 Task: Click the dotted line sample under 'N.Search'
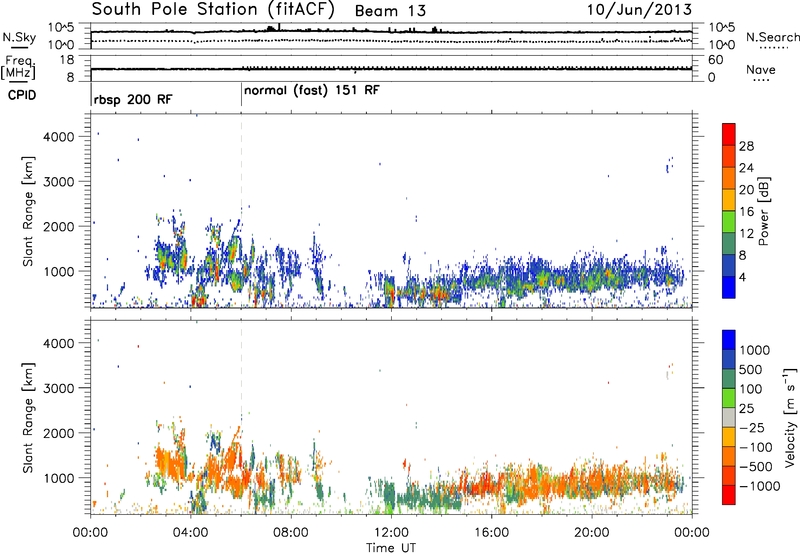pos(774,47)
